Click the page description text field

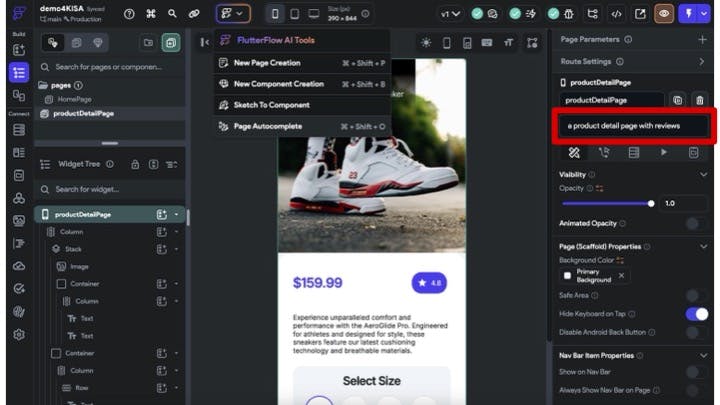633,126
